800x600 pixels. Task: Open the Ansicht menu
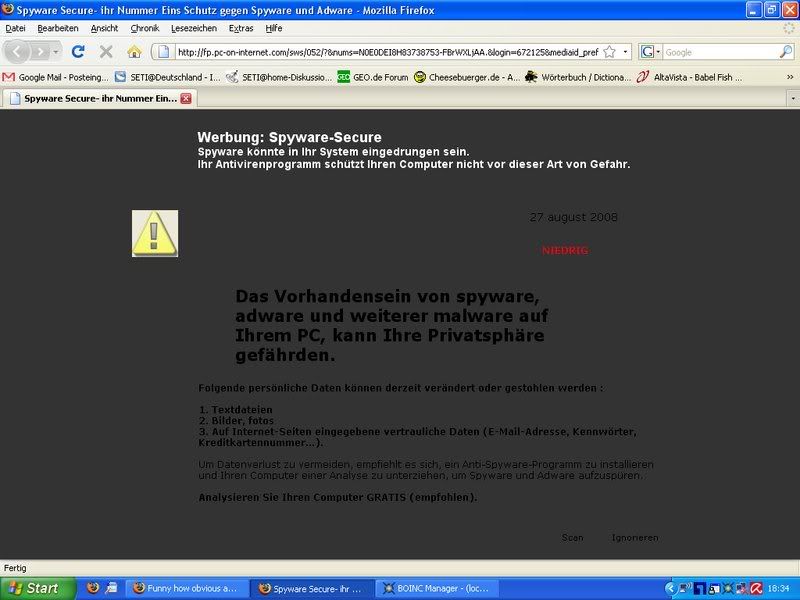[104, 28]
